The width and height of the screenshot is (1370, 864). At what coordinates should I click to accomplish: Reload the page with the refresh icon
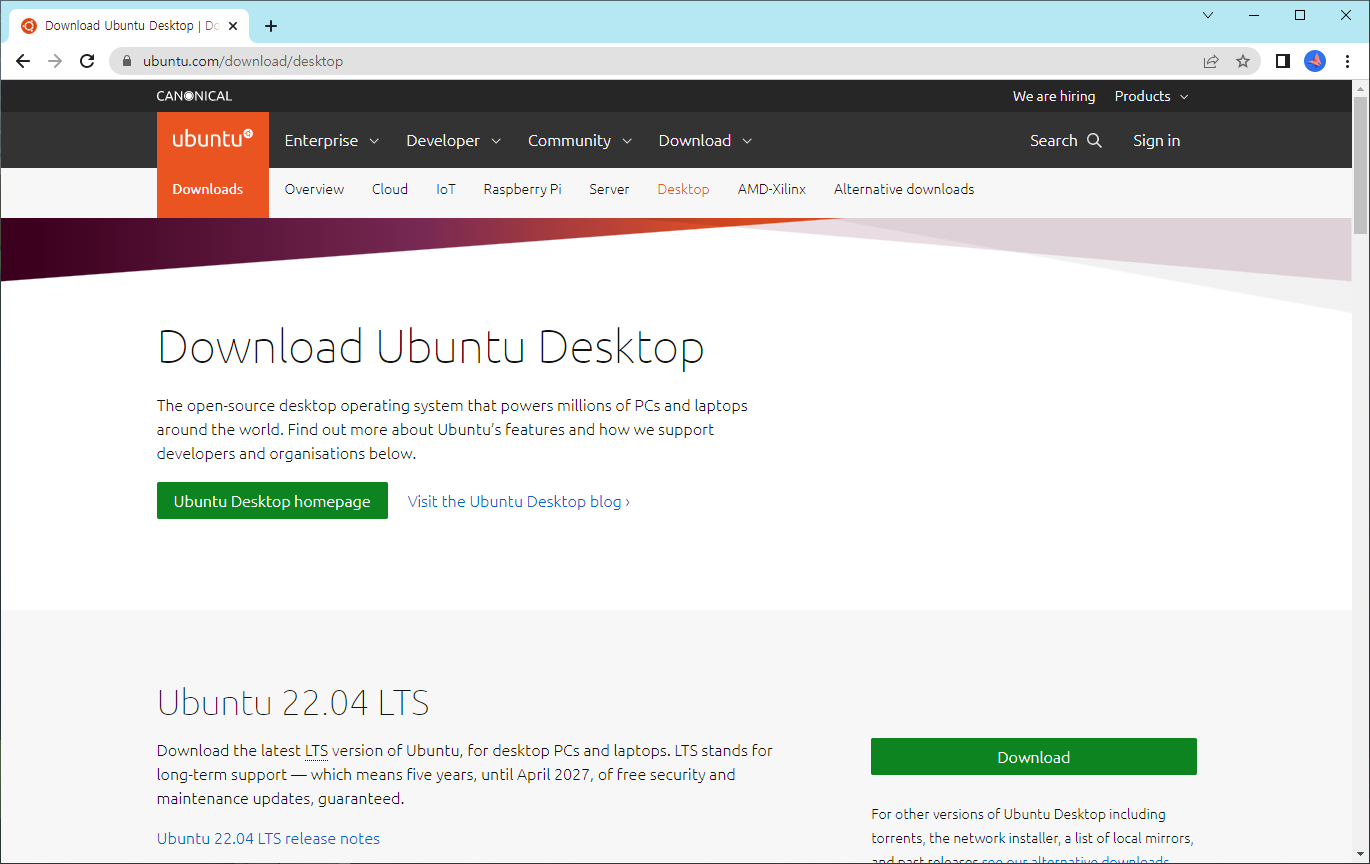point(88,61)
